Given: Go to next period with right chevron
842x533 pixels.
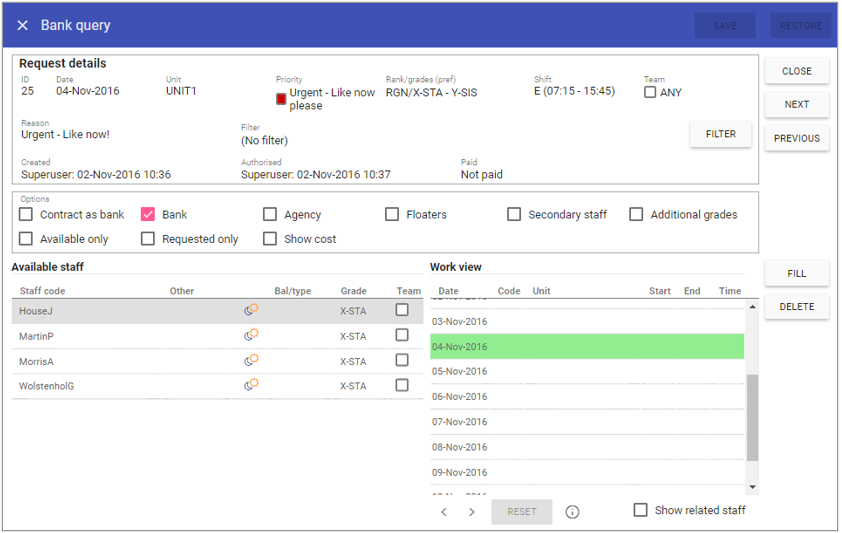Looking at the screenshot, I should [x=471, y=512].
